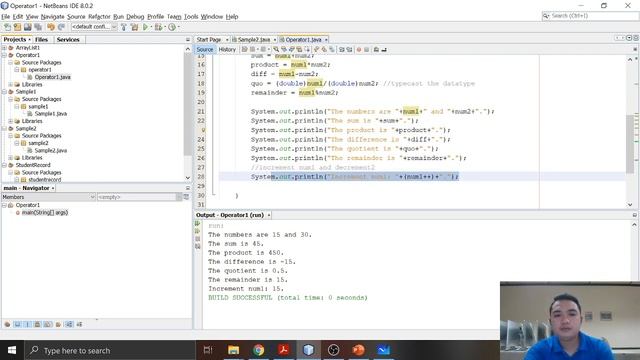This screenshot has height=360, width=640.
Task: Run the project with green play icon
Action: [145, 27]
